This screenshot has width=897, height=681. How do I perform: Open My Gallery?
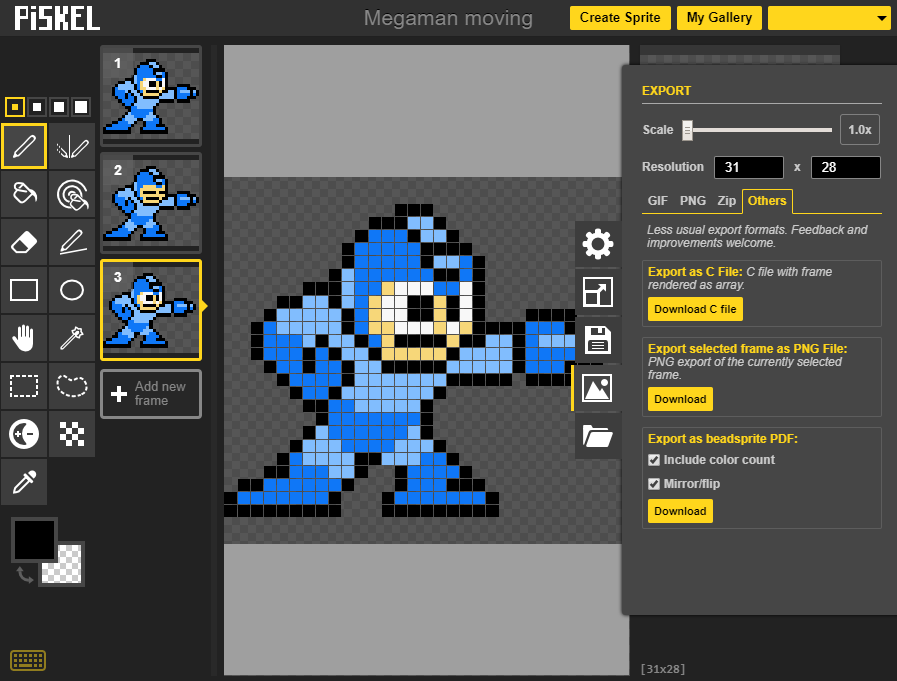click(x=719, y=18)
